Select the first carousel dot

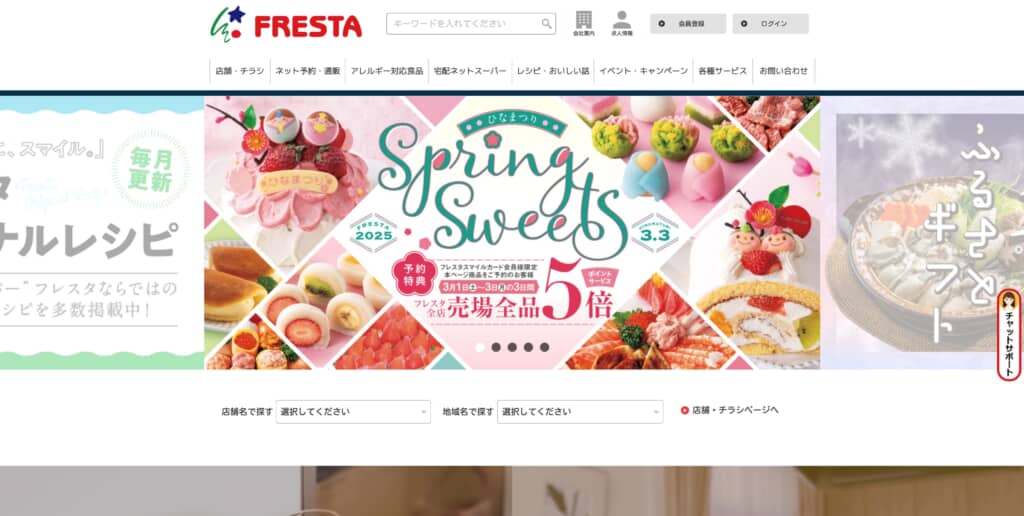[480, 347]
